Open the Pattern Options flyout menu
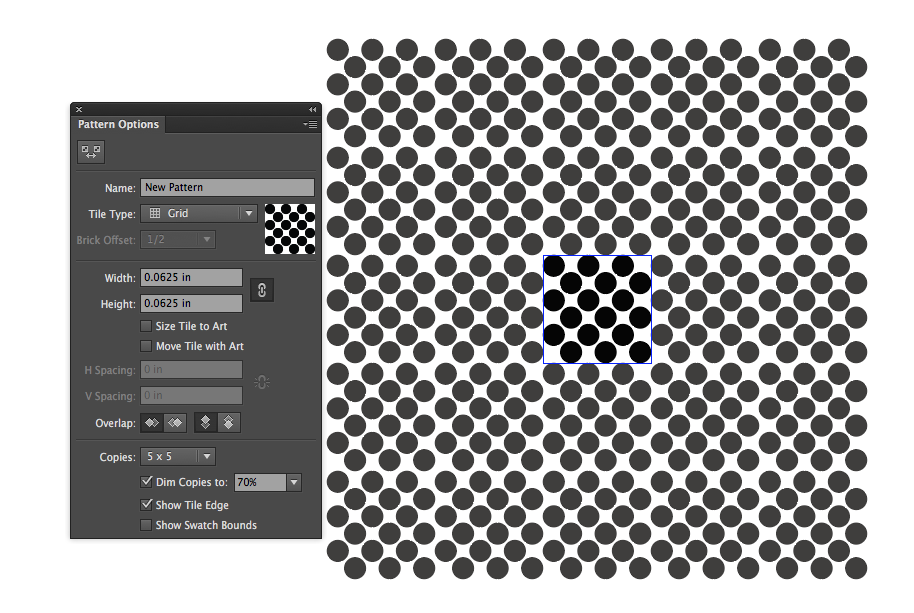The image size is (914, 613). 310,124
